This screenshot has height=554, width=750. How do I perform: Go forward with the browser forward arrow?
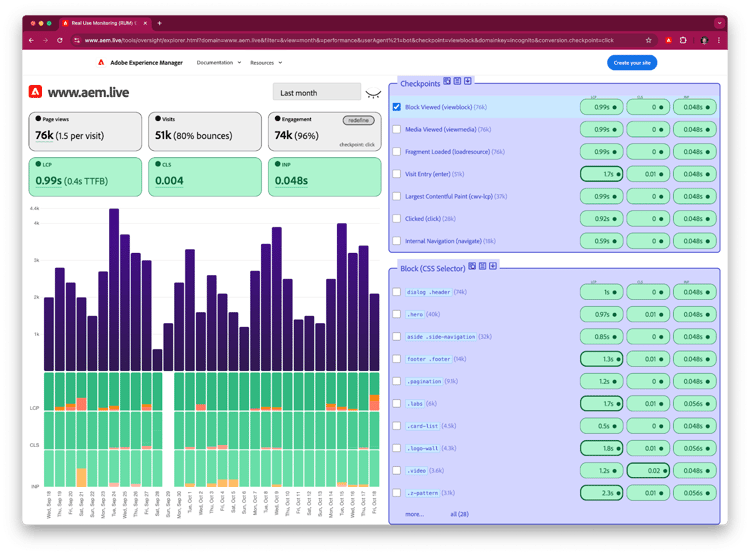(45, 40)
